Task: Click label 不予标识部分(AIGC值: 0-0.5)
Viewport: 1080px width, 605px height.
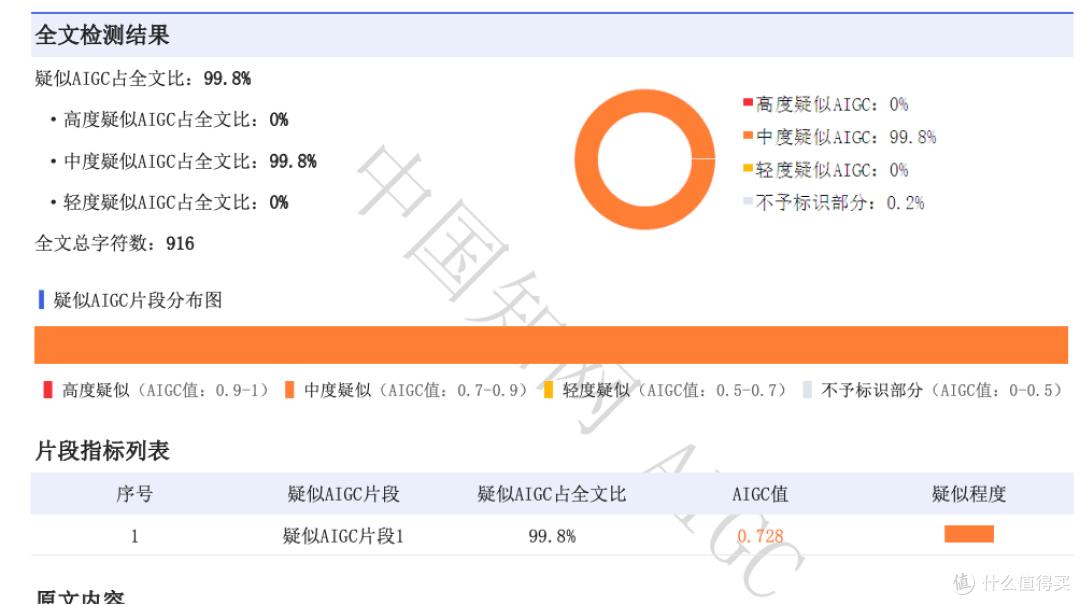Action: (x=942, y=391)
